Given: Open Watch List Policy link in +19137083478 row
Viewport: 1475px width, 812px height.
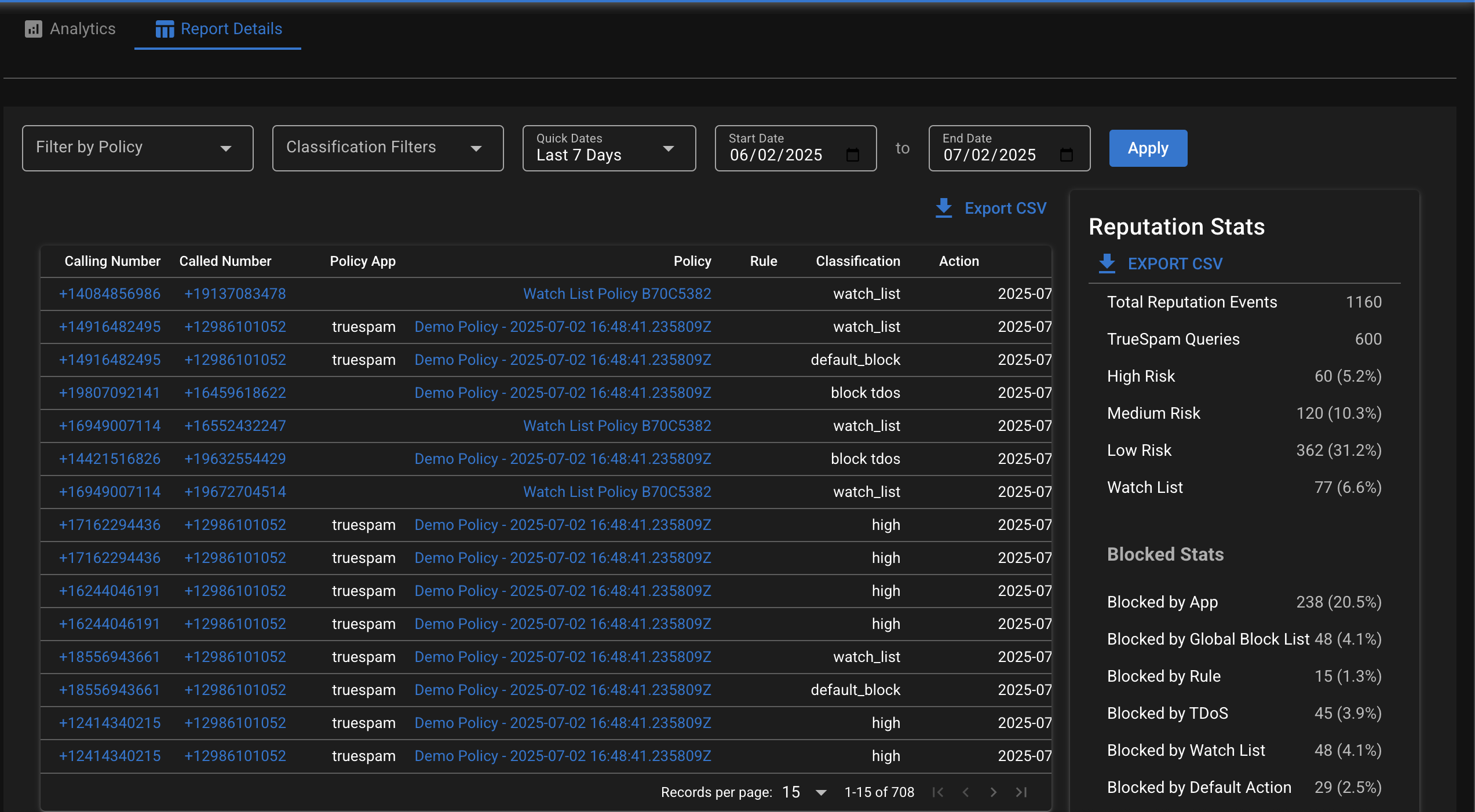Looking at the screenshot, I should (617, 294).
